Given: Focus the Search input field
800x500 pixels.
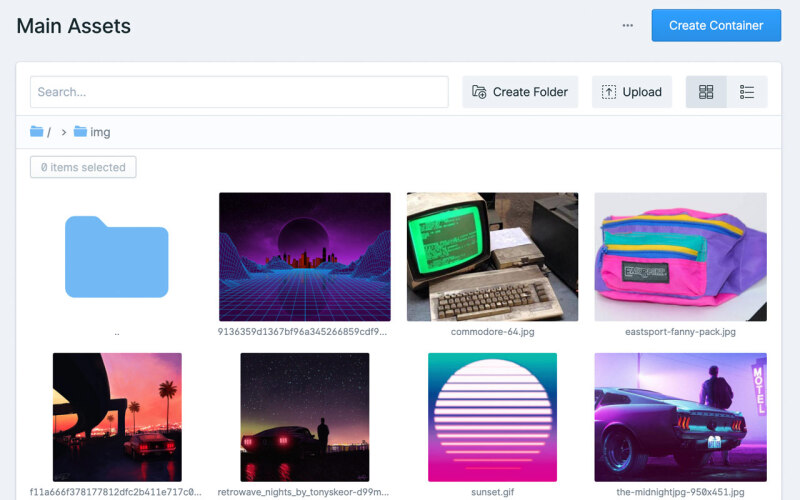Looking at the screenshot, I should click(x=239, y=92).
